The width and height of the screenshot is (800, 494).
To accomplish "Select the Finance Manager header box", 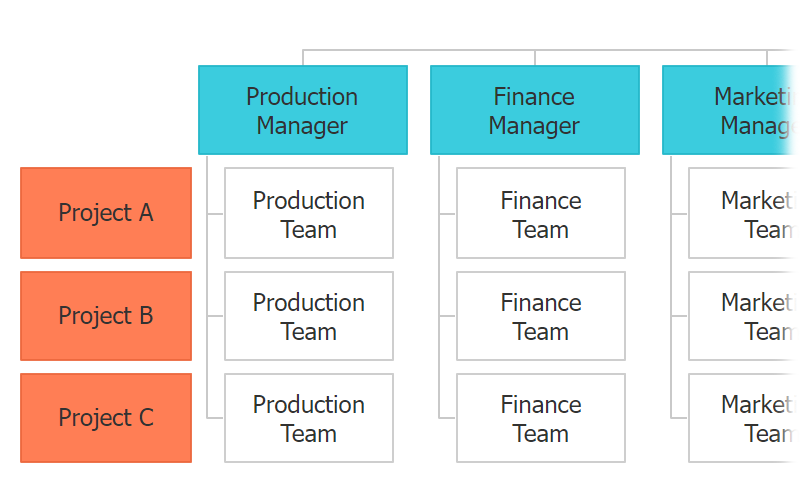I will pyautogui.click(x=534, y=111).
